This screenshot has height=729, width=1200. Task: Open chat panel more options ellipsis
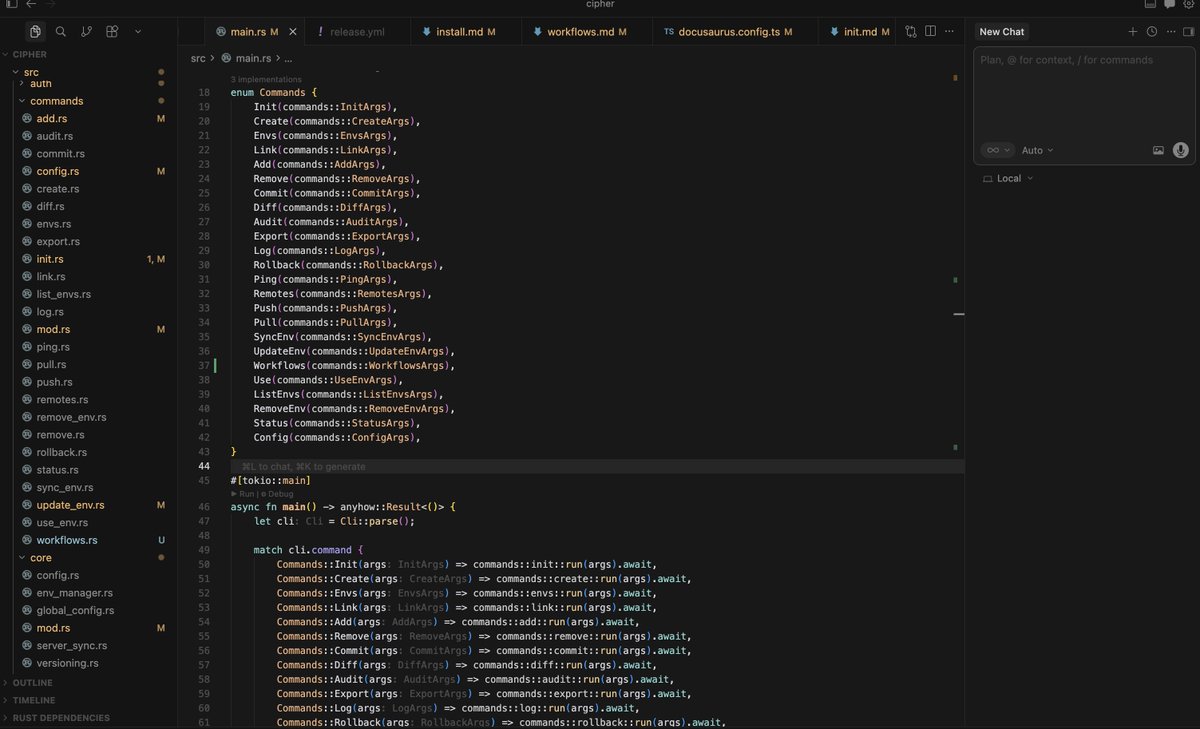point(1171,32)
